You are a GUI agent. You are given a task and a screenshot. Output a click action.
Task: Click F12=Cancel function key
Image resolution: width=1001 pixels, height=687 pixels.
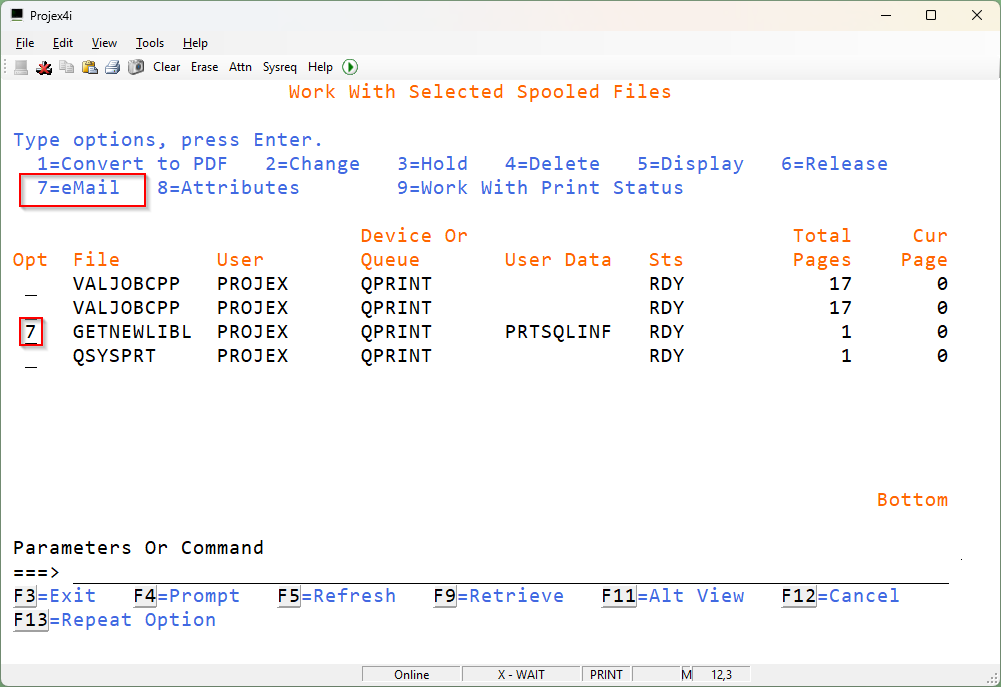(x=840, y=596)
